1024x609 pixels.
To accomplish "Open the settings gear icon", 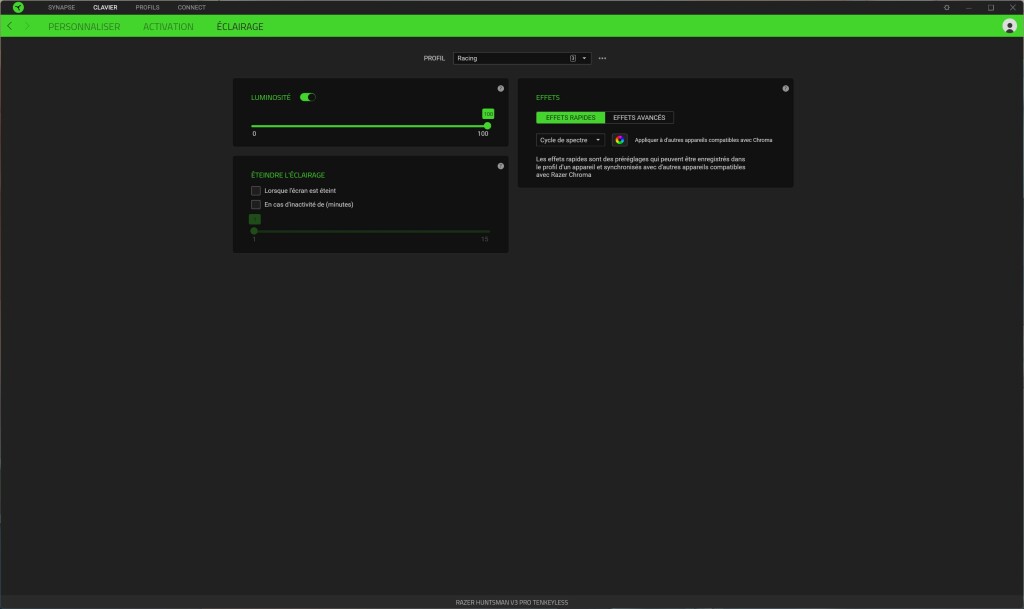I will tap(946, 8).
